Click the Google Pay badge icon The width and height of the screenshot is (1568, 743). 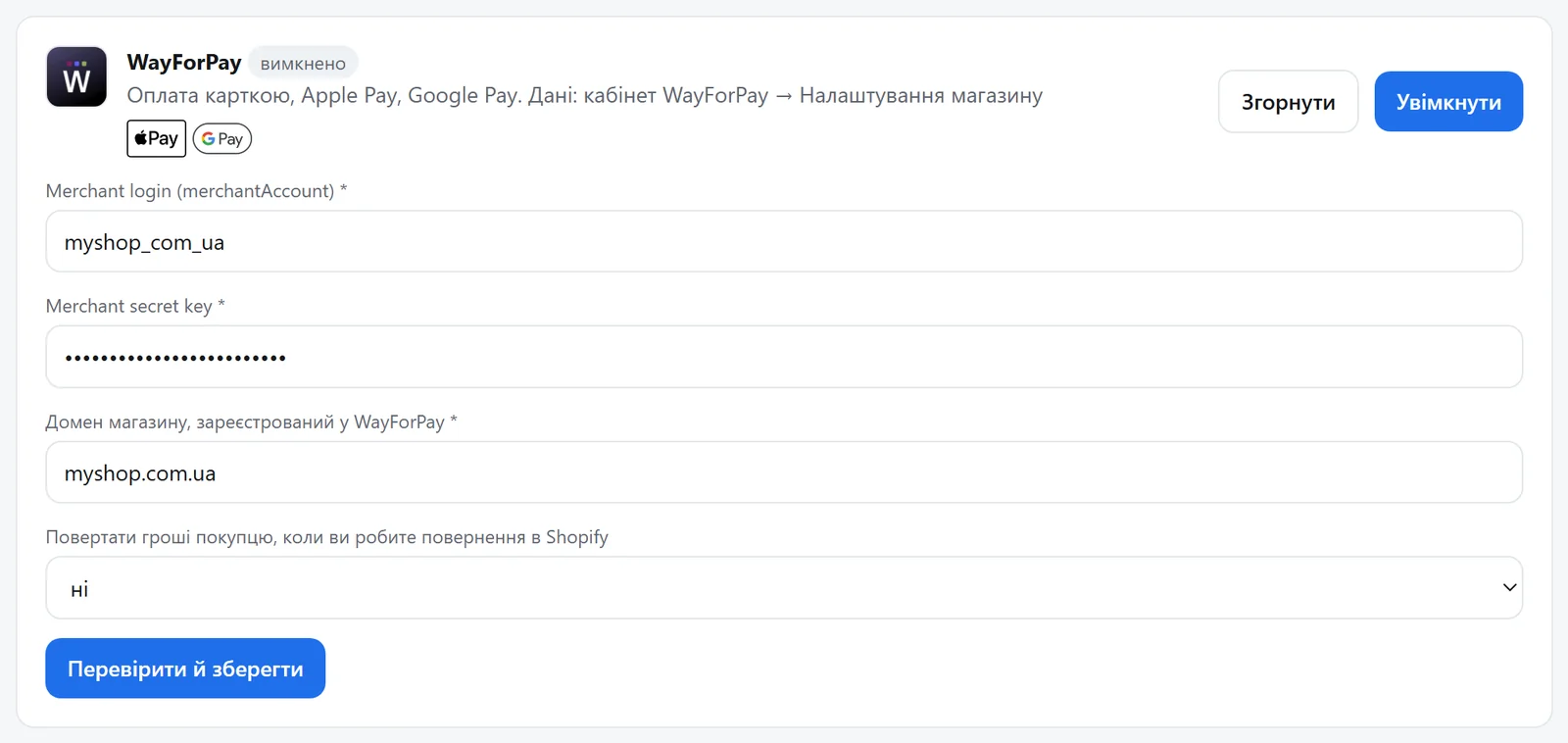coord(222,138)
